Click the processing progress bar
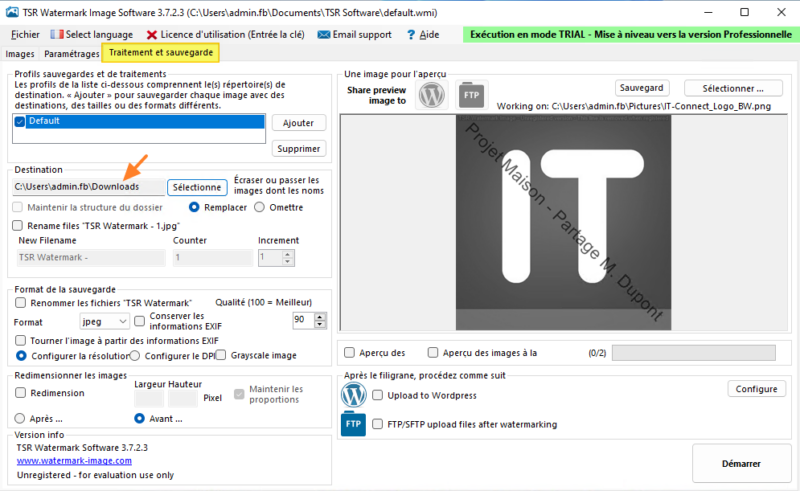This screenshot has height=491, width=800. coord(694,353)
